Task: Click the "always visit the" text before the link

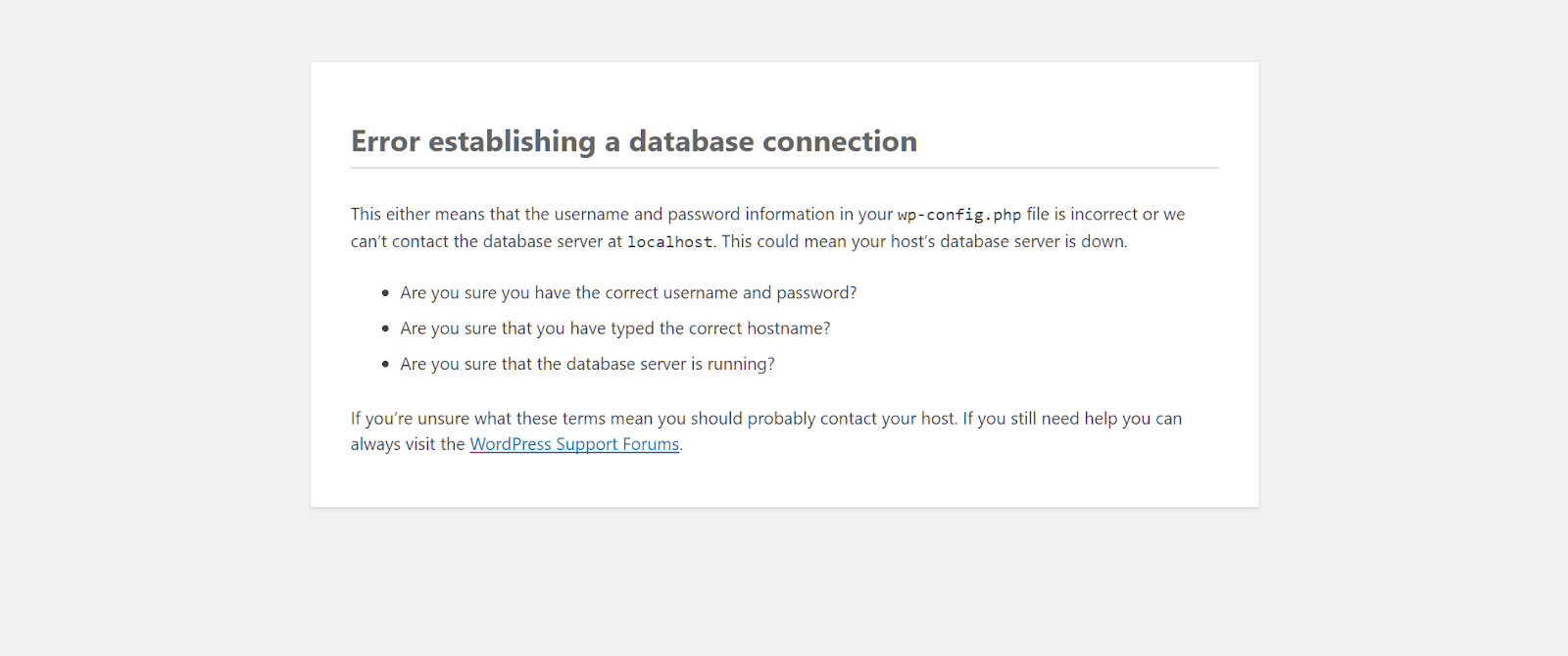Action: point(408,444)
